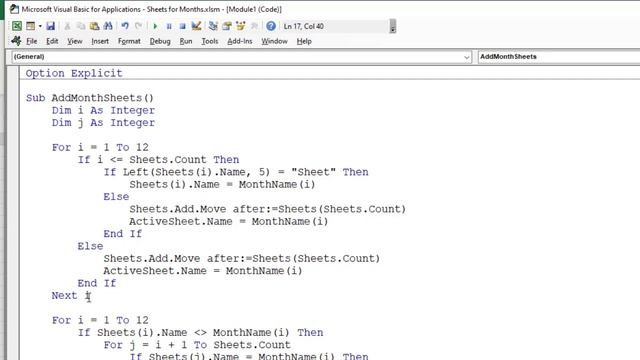Click 'For j = i + 1 To Sheets.Count' line
Screen dimensions: 640x360
[x=197, y=344]
